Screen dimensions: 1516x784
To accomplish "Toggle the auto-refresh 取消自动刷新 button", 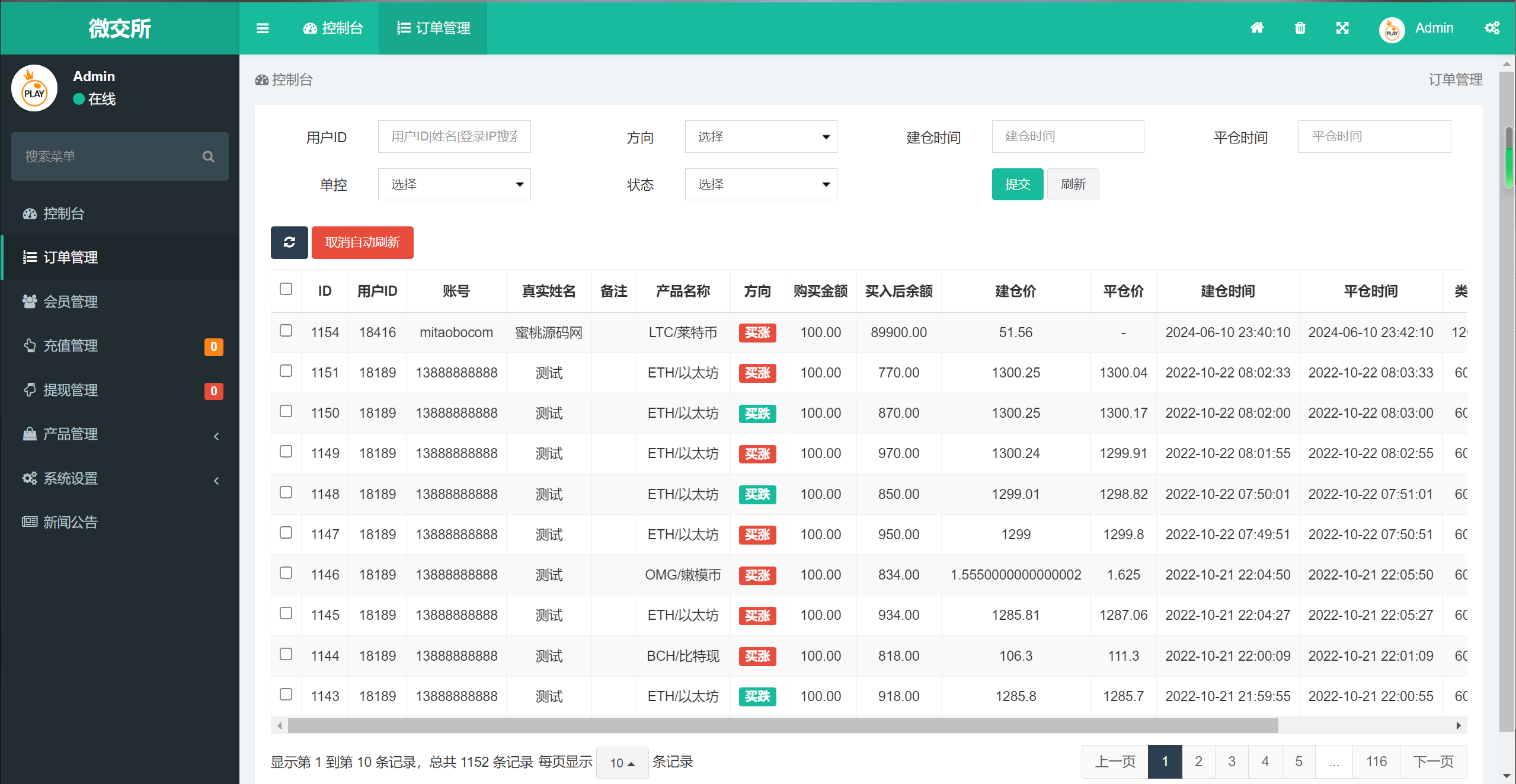I will click(362, 241).
